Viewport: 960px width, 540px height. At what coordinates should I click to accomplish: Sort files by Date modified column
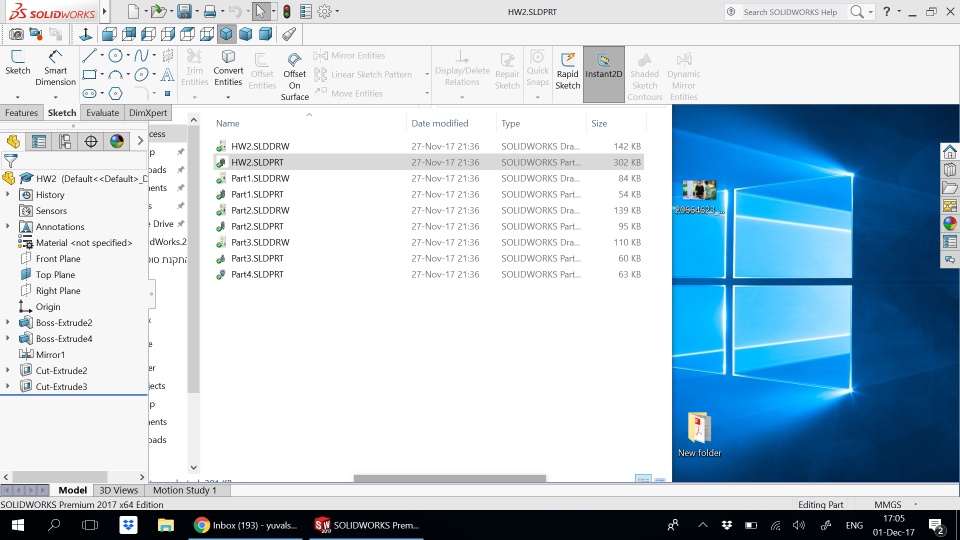pyautogui.click(x=440, y=123)
